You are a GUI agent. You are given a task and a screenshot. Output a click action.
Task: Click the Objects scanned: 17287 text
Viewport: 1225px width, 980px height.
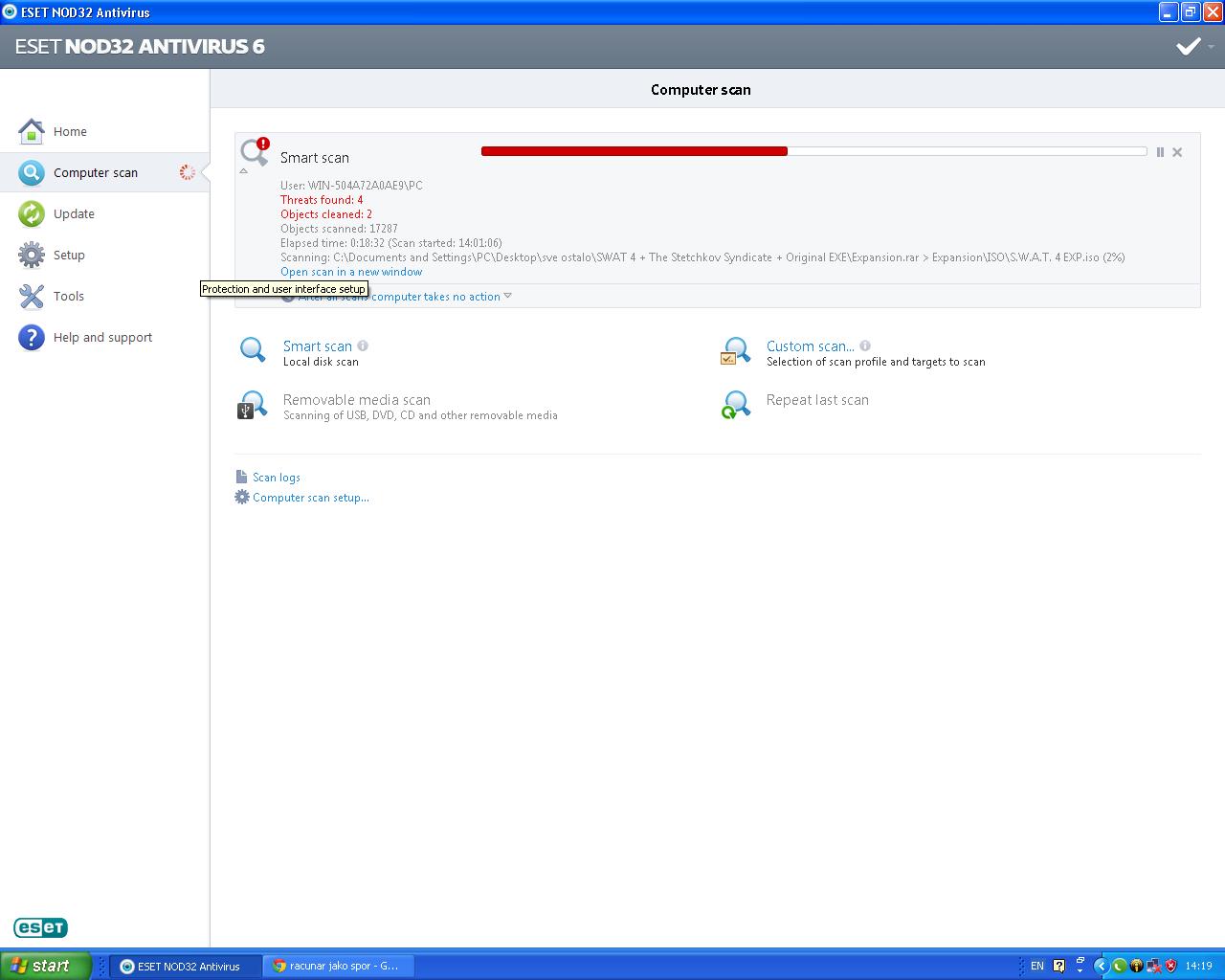click(x=339, y=229)
